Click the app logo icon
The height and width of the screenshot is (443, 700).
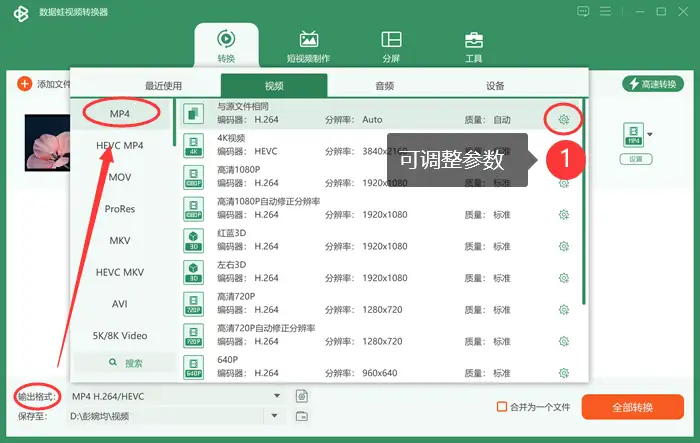21,13
